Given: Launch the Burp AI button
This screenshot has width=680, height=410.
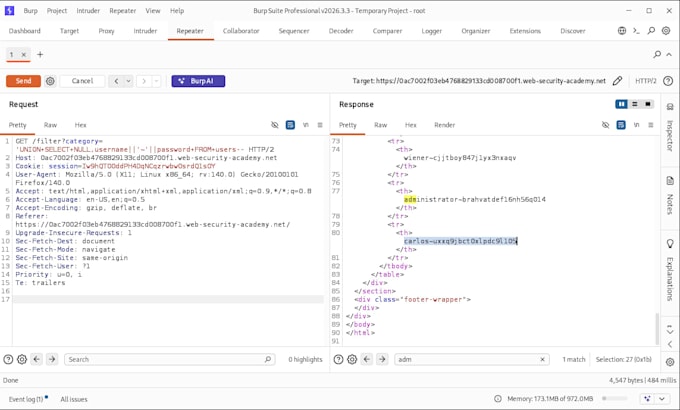Looking at the screenshot, I should click(198, 81).
